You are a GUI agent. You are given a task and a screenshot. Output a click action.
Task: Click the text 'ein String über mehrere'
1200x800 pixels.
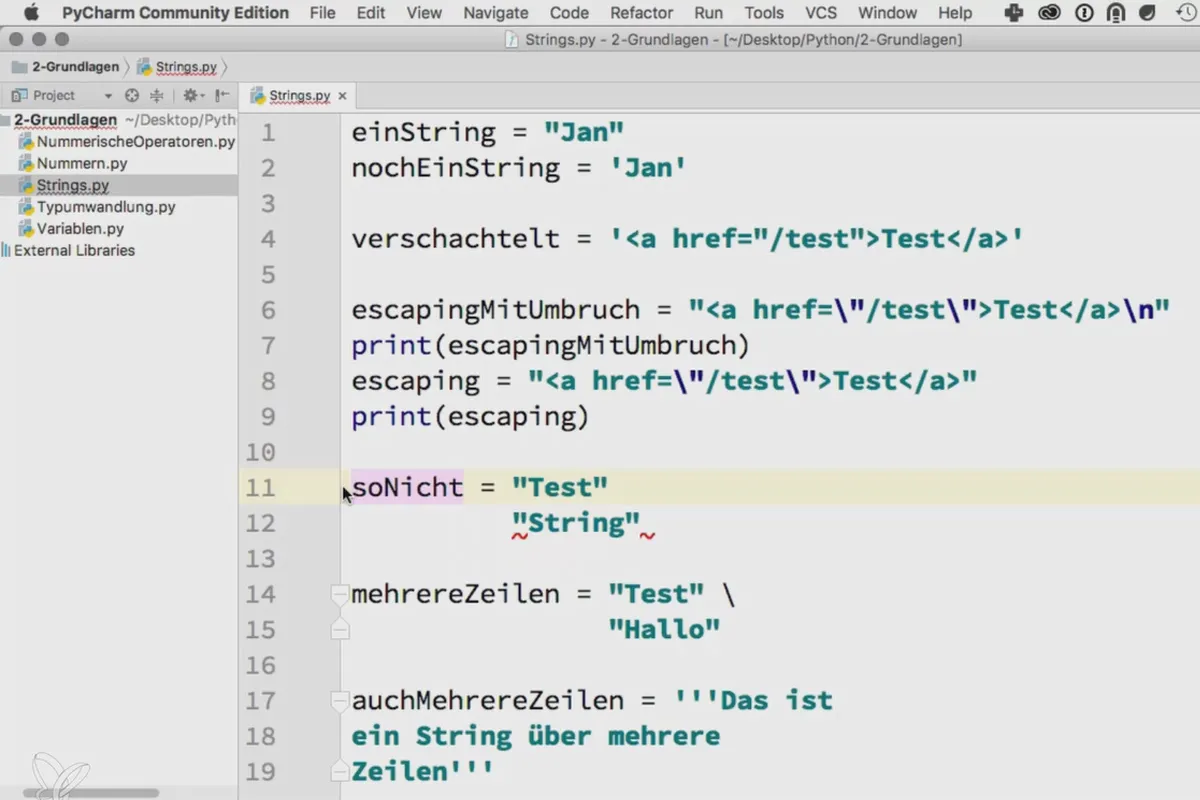pos(536,736)
